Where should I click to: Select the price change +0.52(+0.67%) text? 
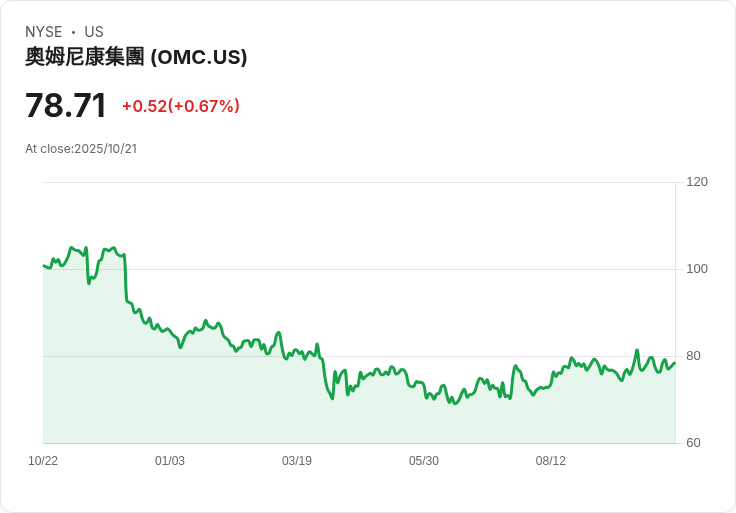point(181,106)
